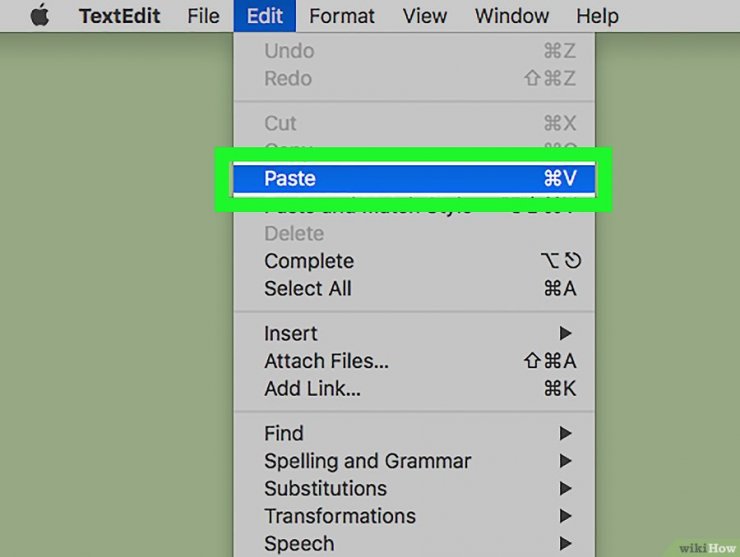The width and height of the screenshot is (740, 557).
Task: Choose Select All in the Edit menu
Action: (x=414, y=288)
